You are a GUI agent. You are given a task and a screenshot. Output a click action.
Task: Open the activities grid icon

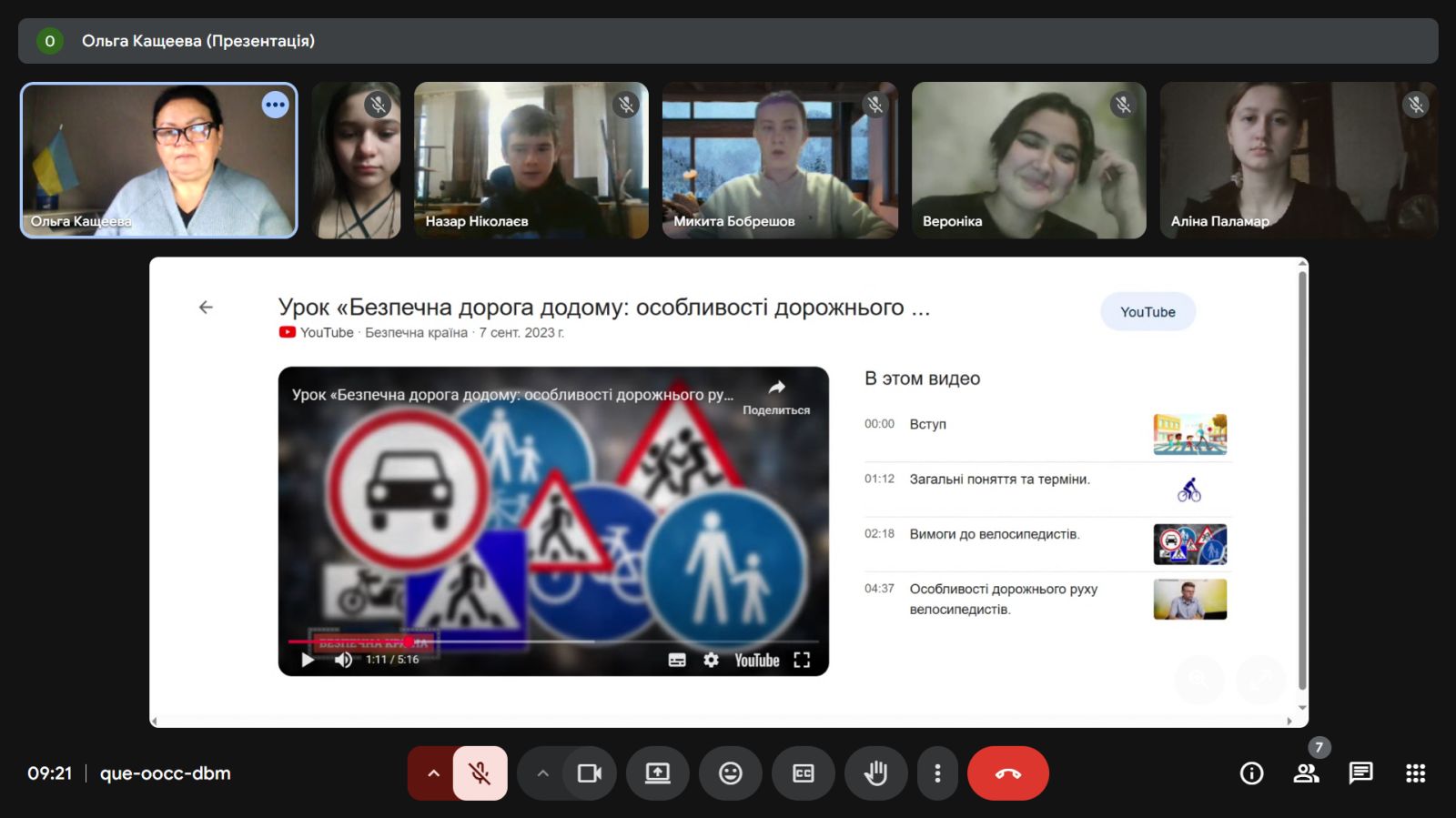[x=1415, y=773]
